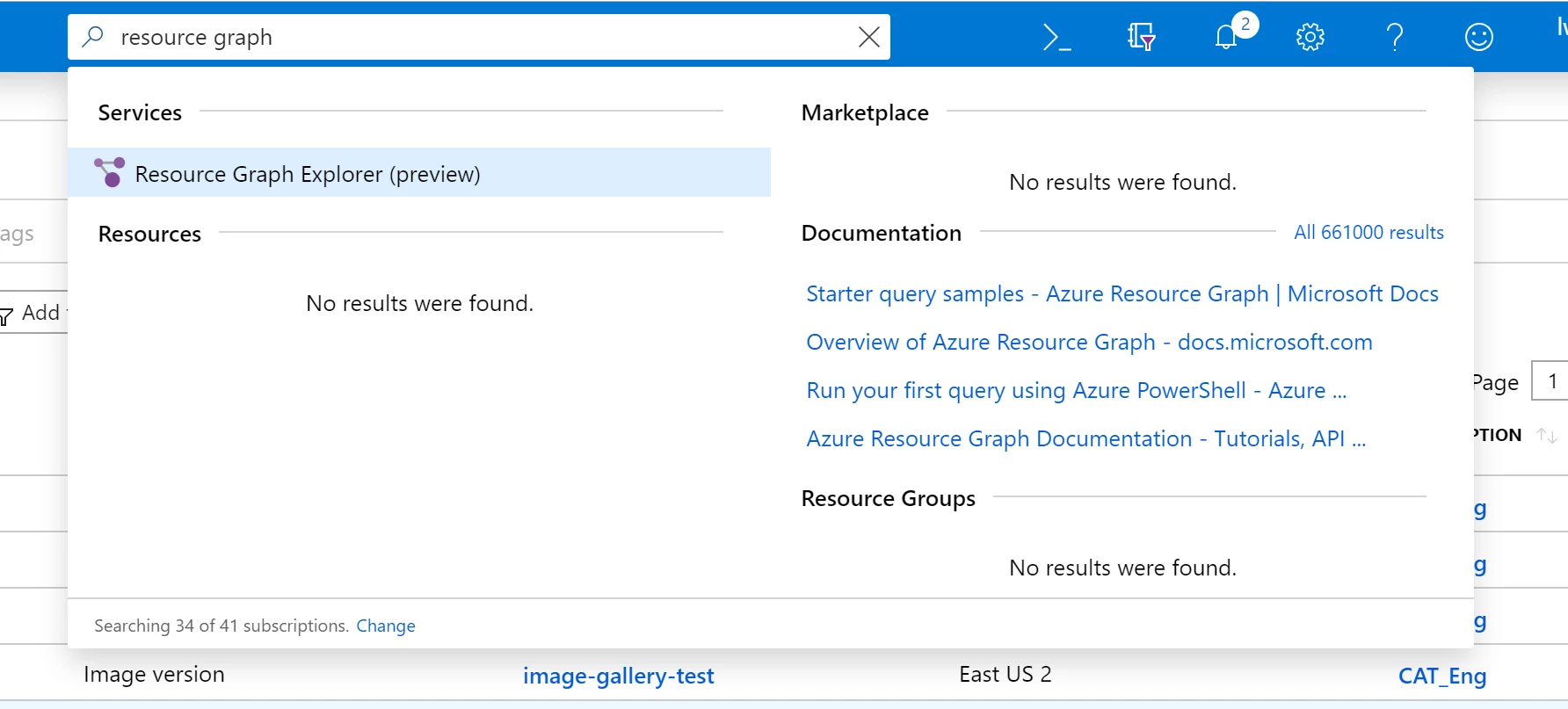Open the notifications bell
1568x709 pixels.
click(x=1227, y=37)
